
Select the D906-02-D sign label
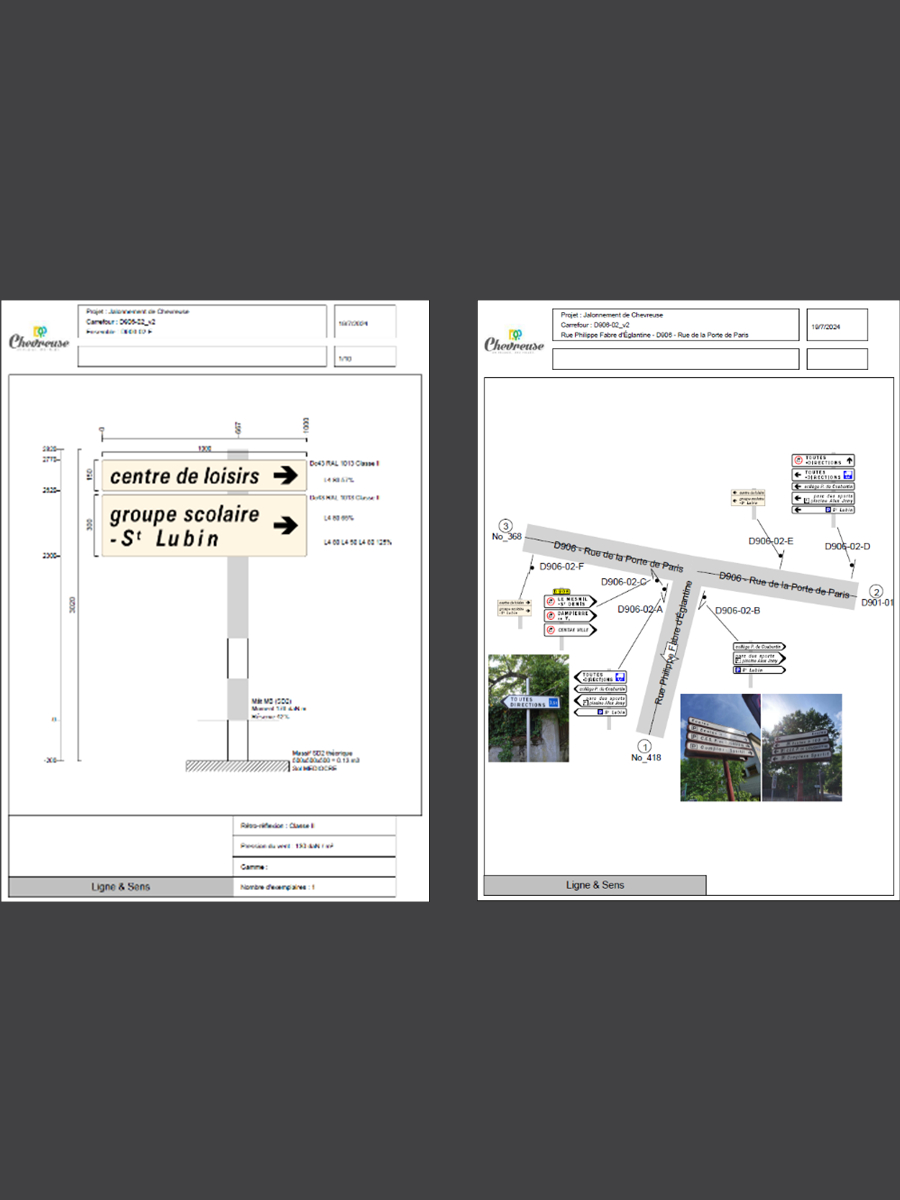[x=847, y=546]
